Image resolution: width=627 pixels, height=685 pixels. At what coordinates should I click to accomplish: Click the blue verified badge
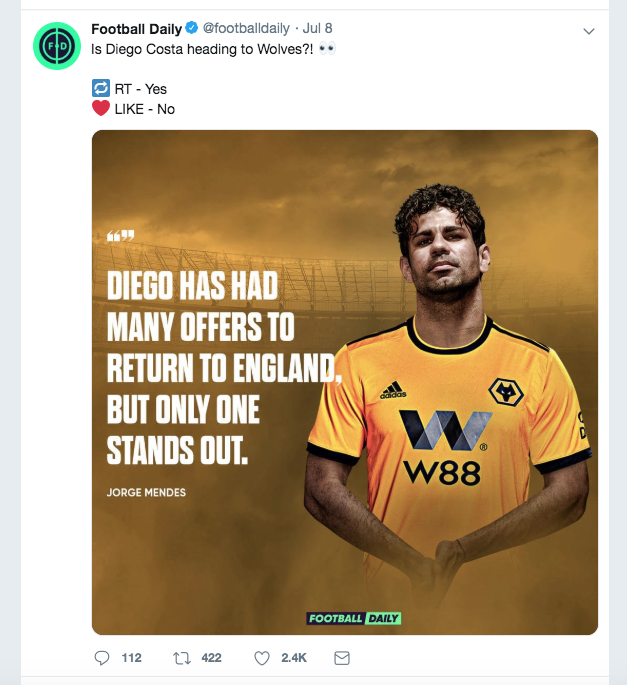191,30
